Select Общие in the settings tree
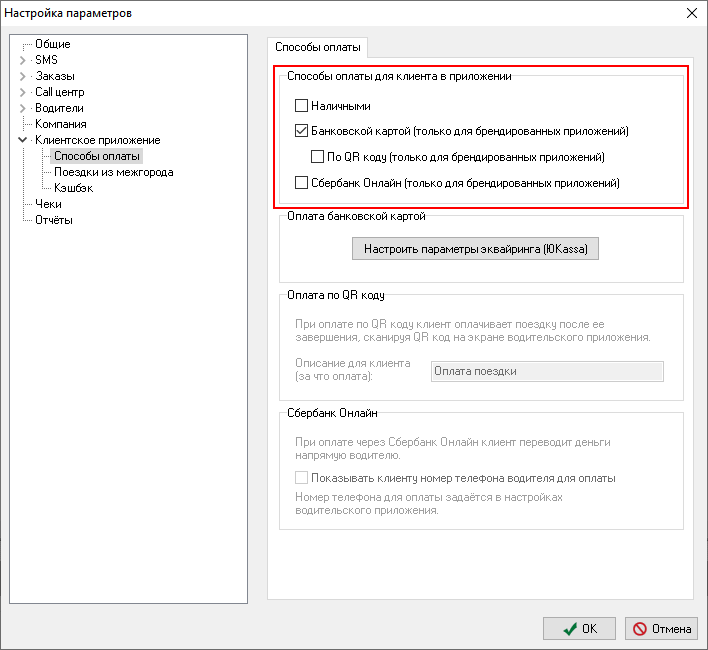This screenshot has width=708, height=650. click(x=52, y=44)
